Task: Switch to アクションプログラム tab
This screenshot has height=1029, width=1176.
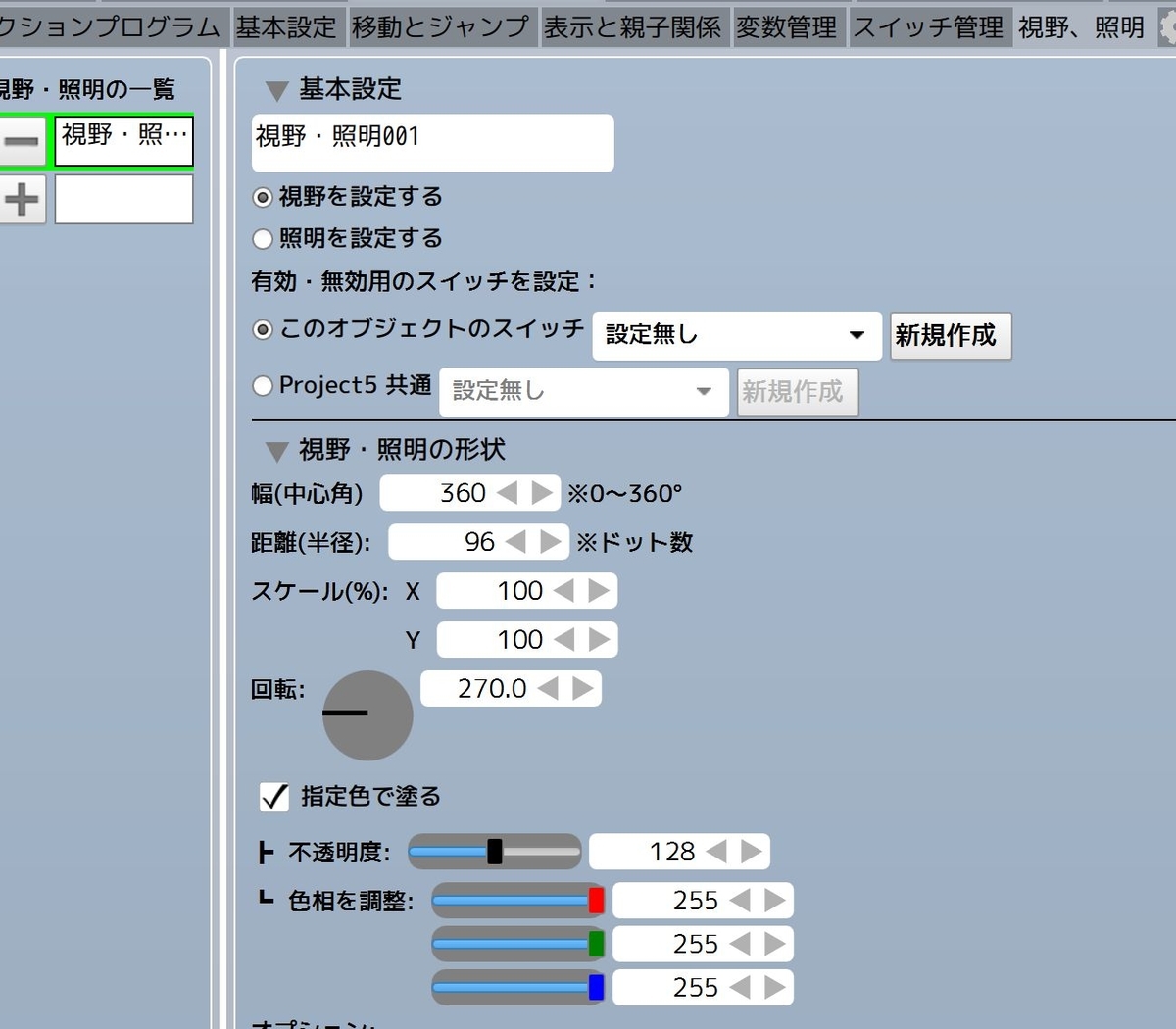Action: tap(113, 26)
